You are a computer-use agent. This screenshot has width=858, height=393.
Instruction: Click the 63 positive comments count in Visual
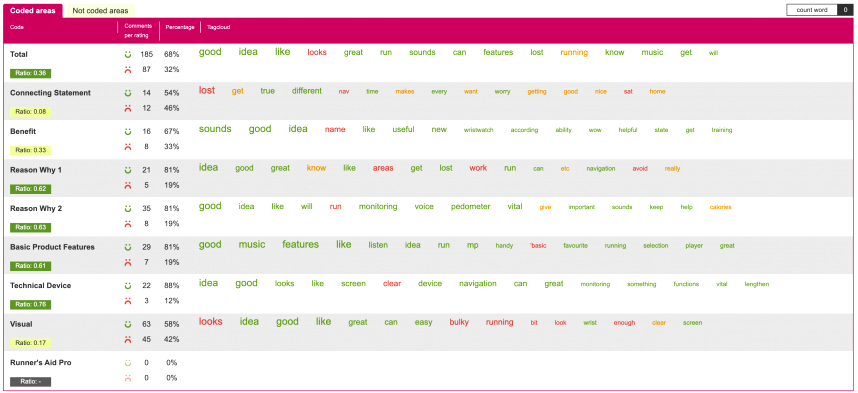pyautogui.click(x=146, y=324)
